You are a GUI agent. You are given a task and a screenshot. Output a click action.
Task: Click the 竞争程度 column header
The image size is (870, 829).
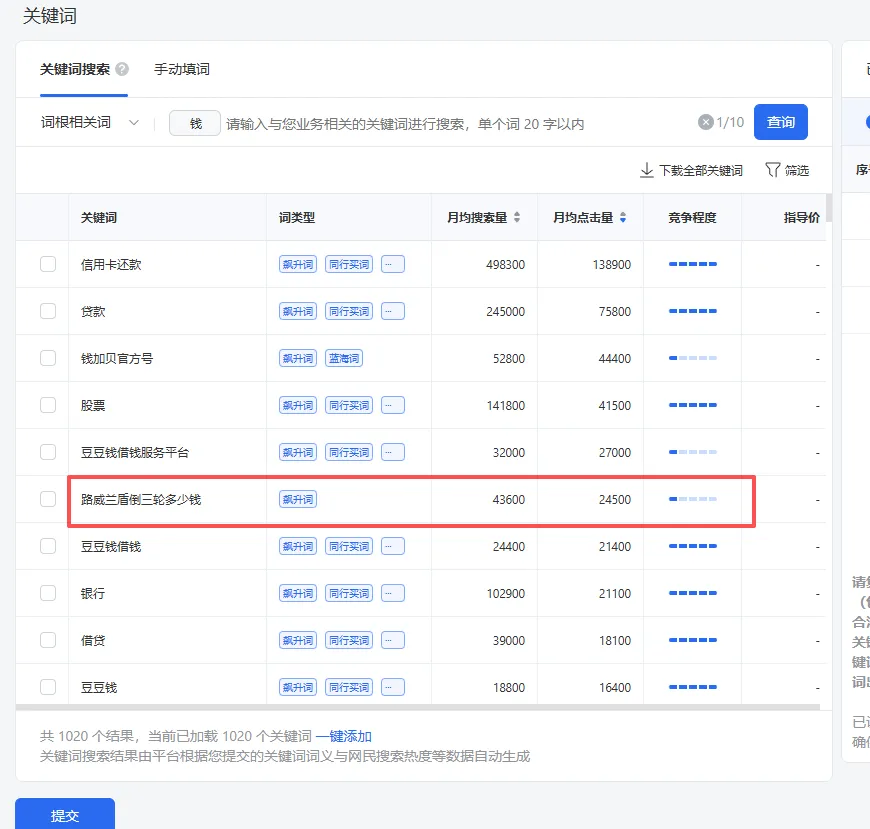coord(692,218)
